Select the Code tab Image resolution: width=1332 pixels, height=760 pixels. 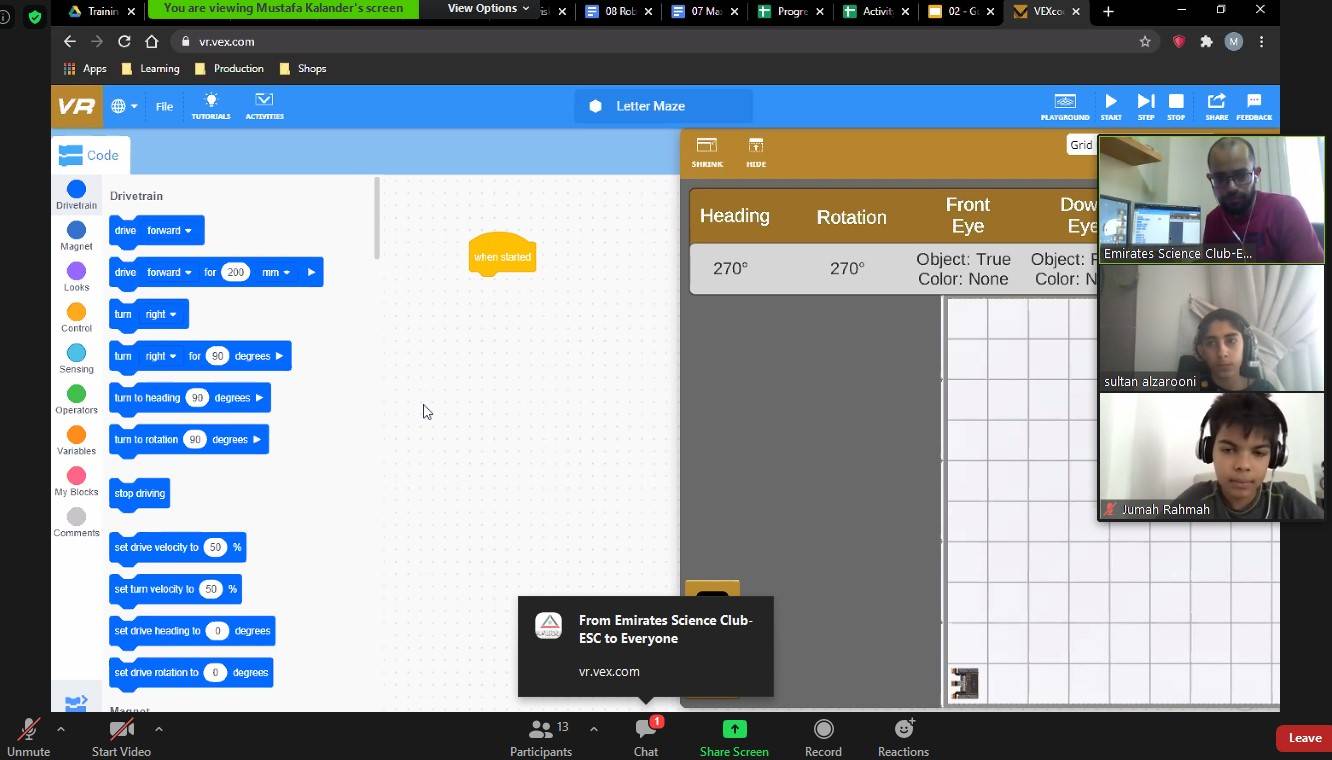tap(90, 155)
